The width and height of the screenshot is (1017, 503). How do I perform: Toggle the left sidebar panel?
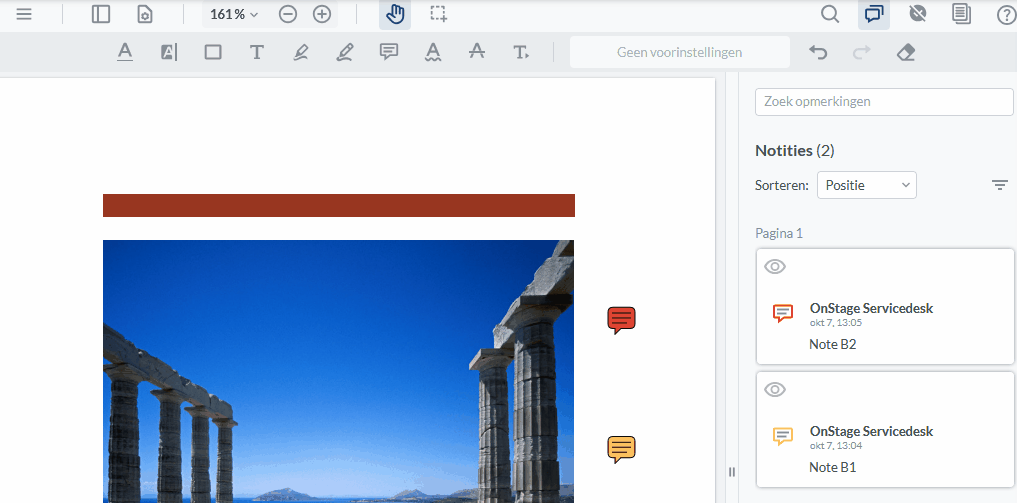[x=101, y=14]
